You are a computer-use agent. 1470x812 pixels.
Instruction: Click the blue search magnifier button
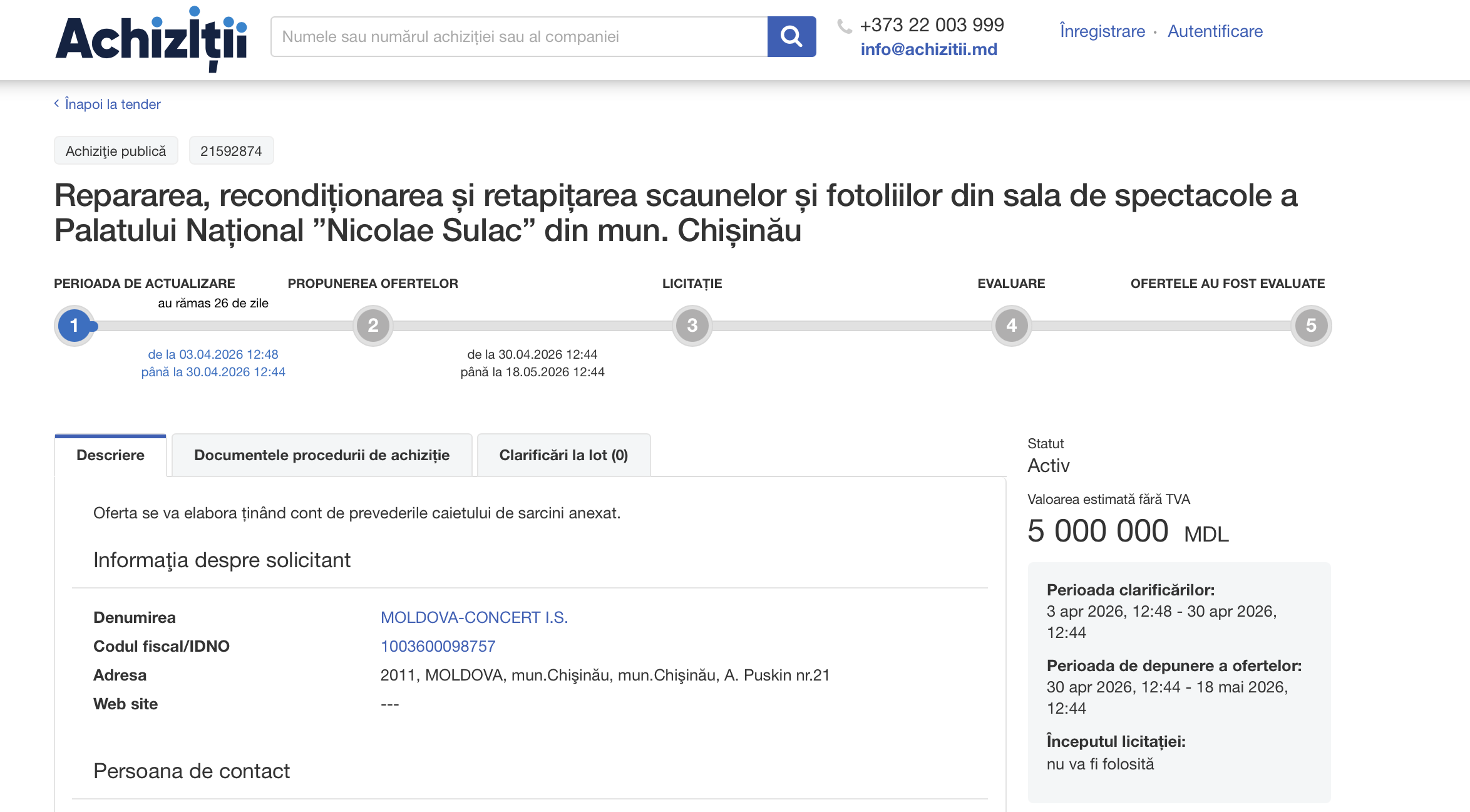click(x=791, y=36)
